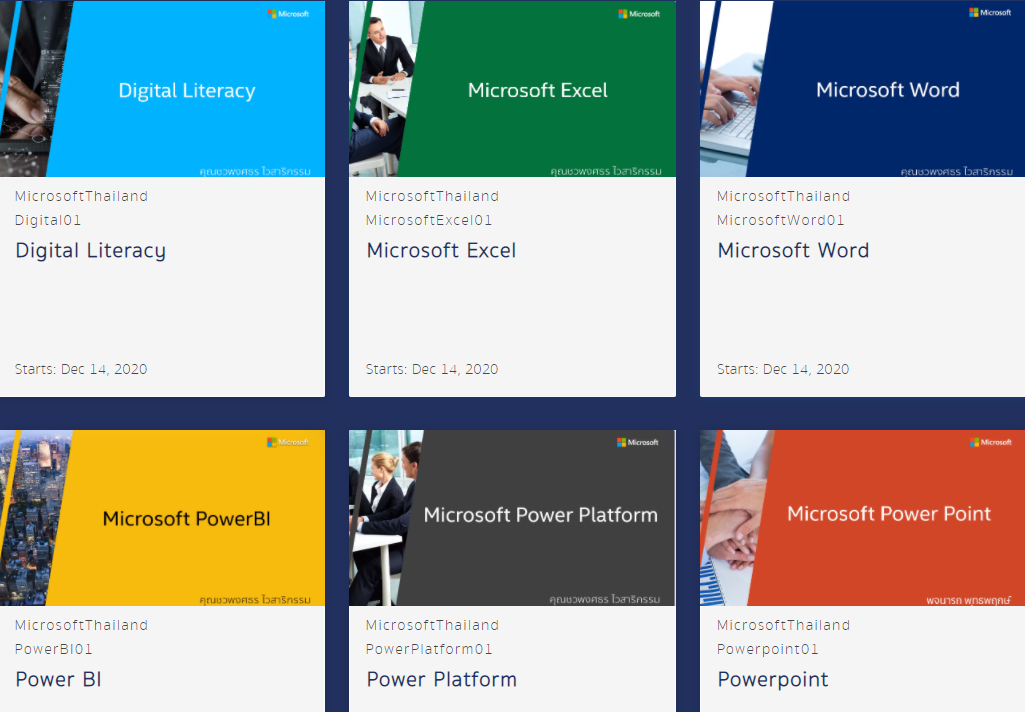The image size is (1025, 712).
Task: Open the yellow Microsoft PowerBI course banner
Action: pyautogui.click(x=187, y=519)
